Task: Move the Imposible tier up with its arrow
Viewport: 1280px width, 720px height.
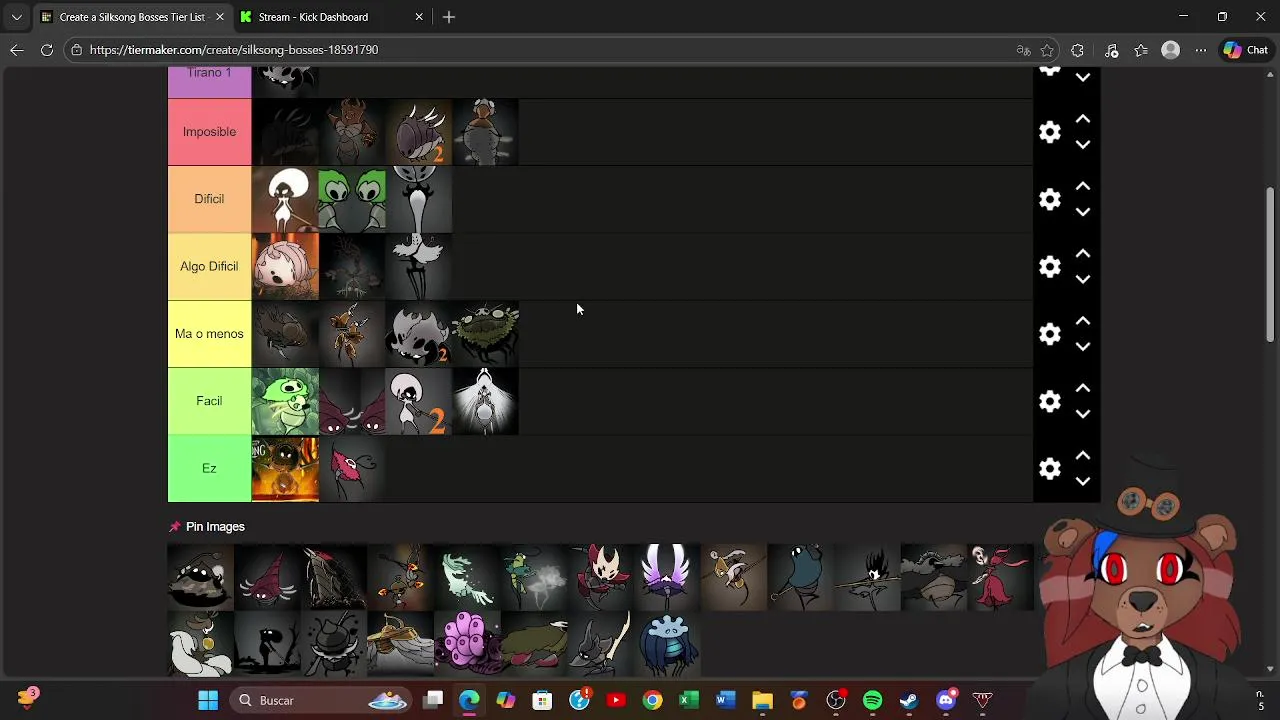Action: (1082, 119)
